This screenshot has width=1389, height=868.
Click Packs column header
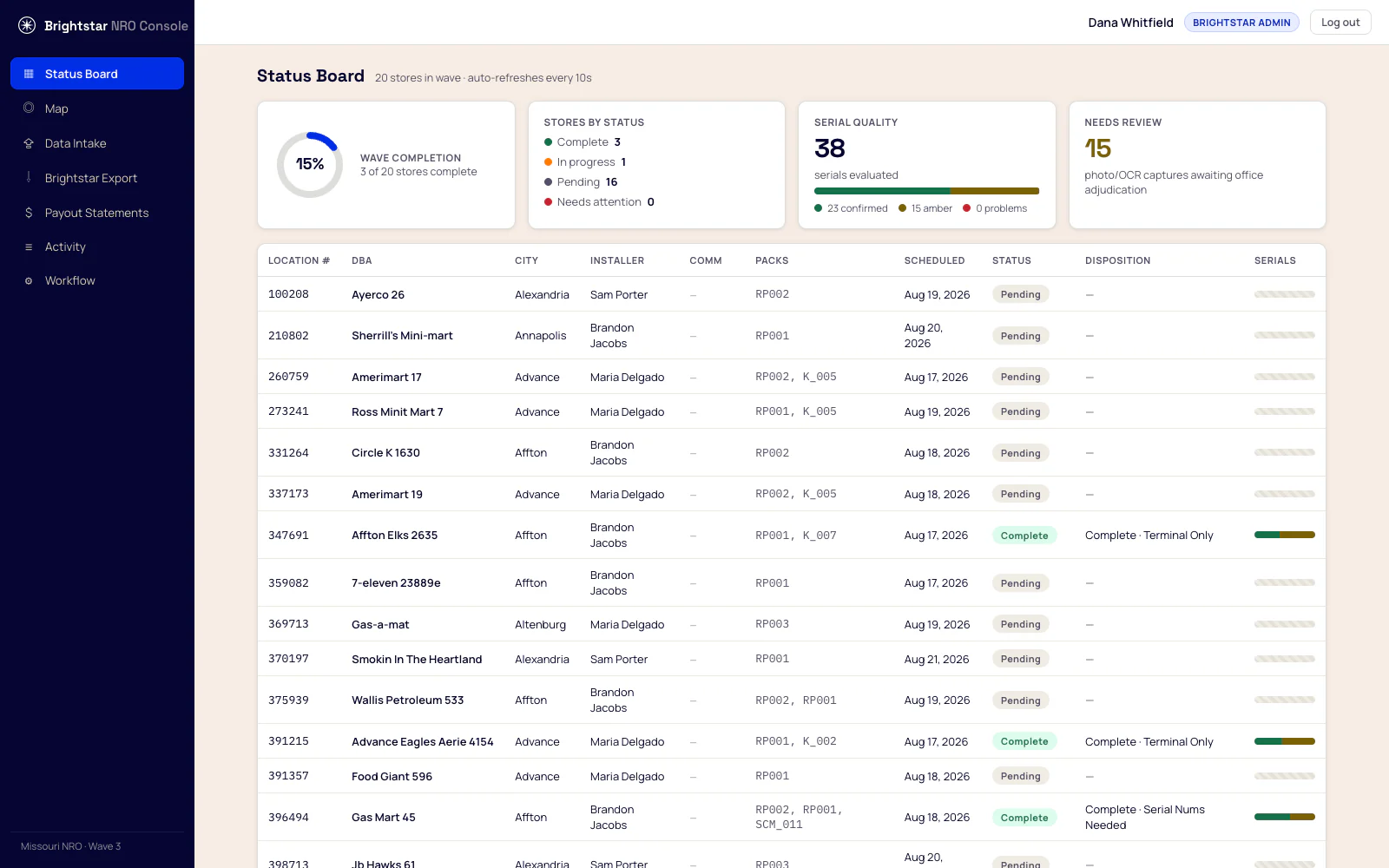pyautogui.click(x=772, y=260)
